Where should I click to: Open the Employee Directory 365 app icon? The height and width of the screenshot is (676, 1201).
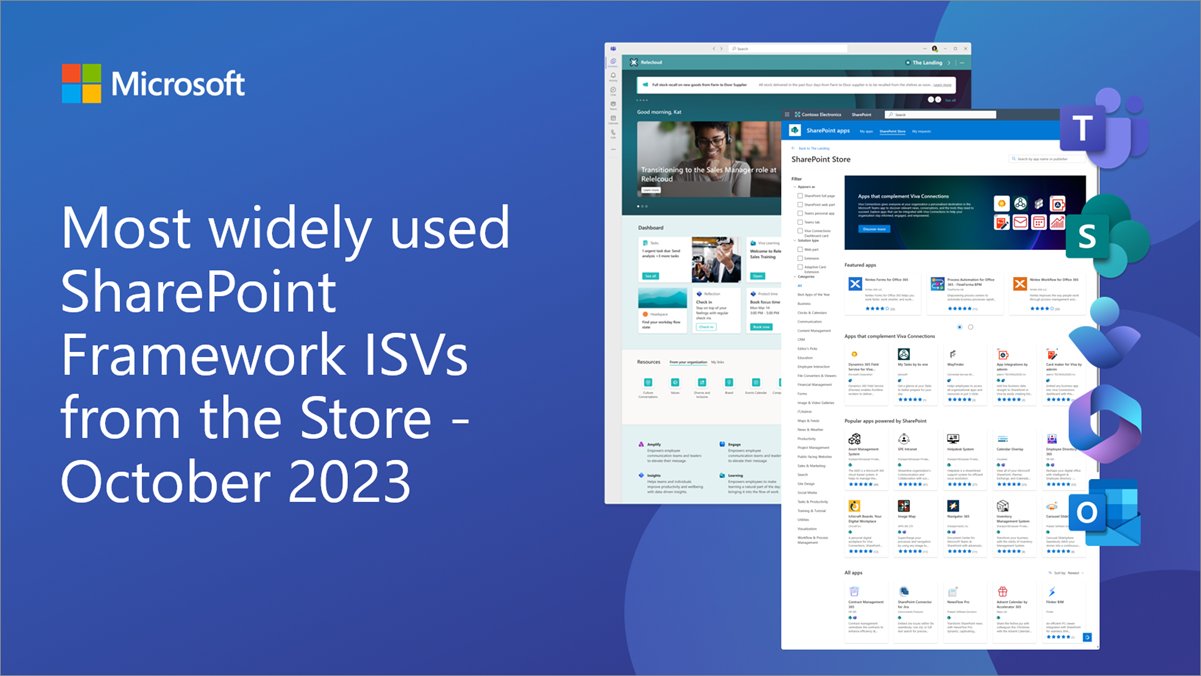[x=1050, y=437]
